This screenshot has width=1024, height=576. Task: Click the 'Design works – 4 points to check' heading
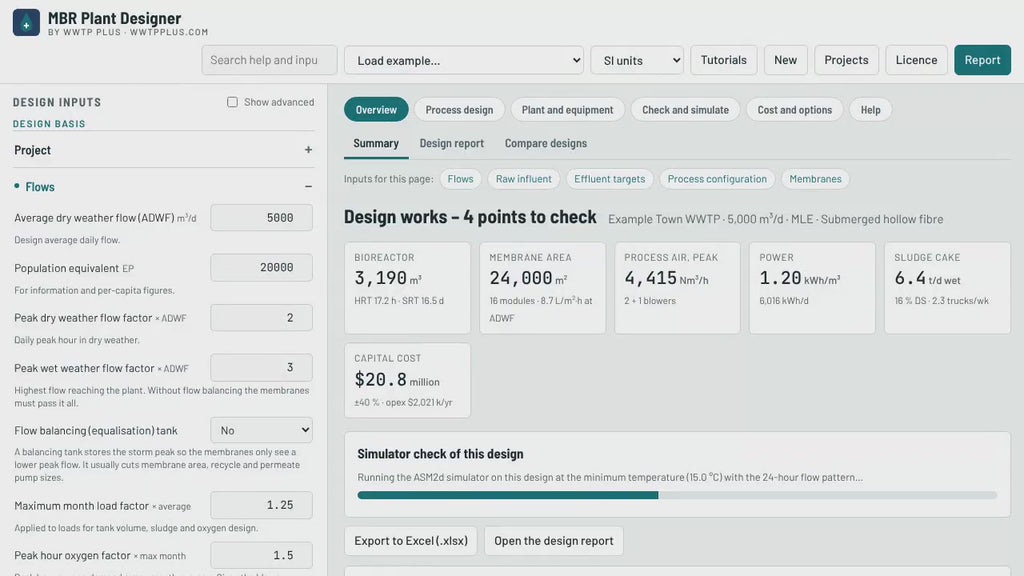pyautogui.click(x=470, y=217)
